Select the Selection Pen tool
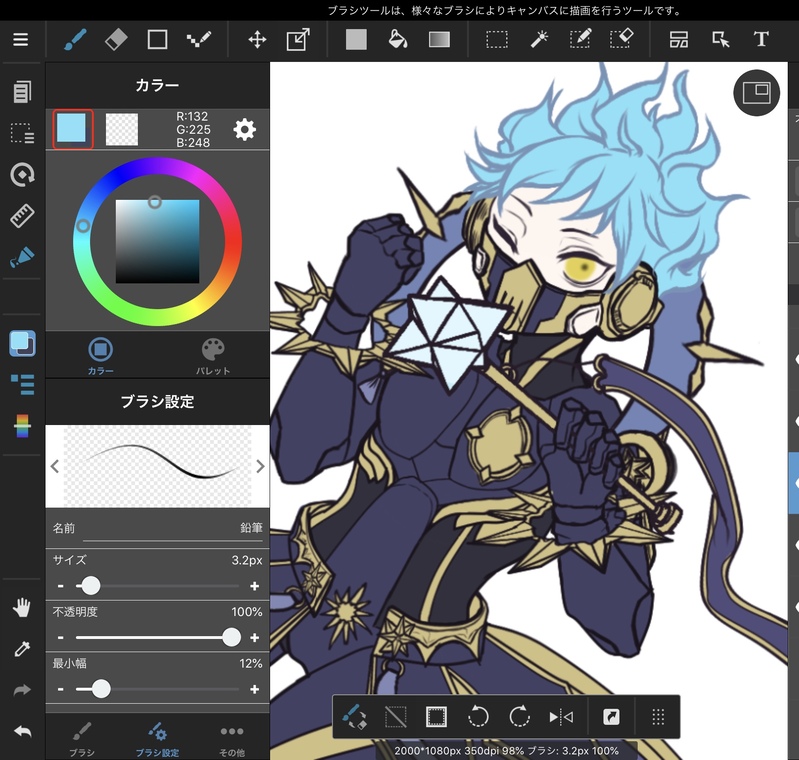 [x=580, y=39]
